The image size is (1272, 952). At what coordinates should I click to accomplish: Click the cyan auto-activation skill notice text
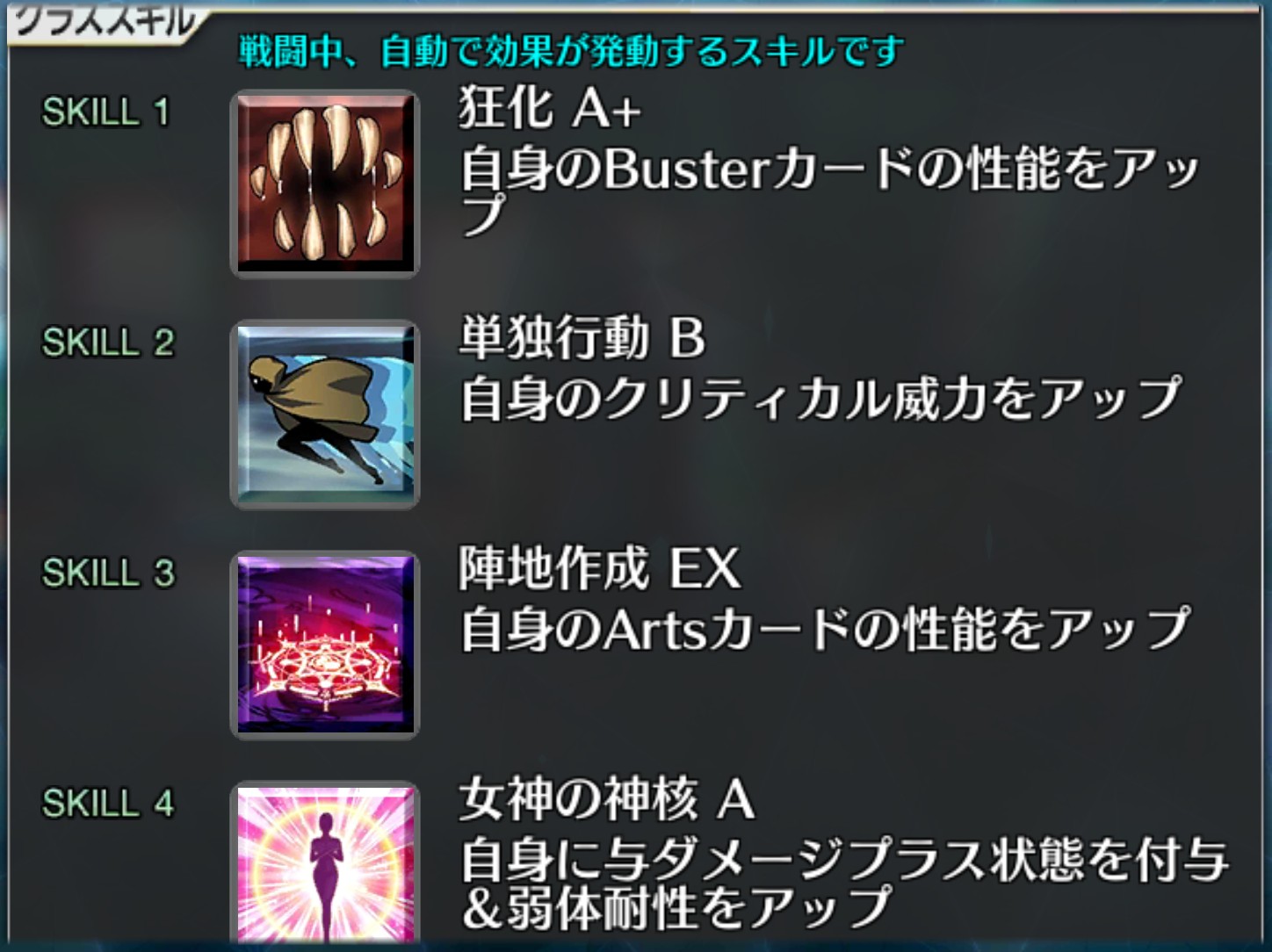[x=571, y=52]
